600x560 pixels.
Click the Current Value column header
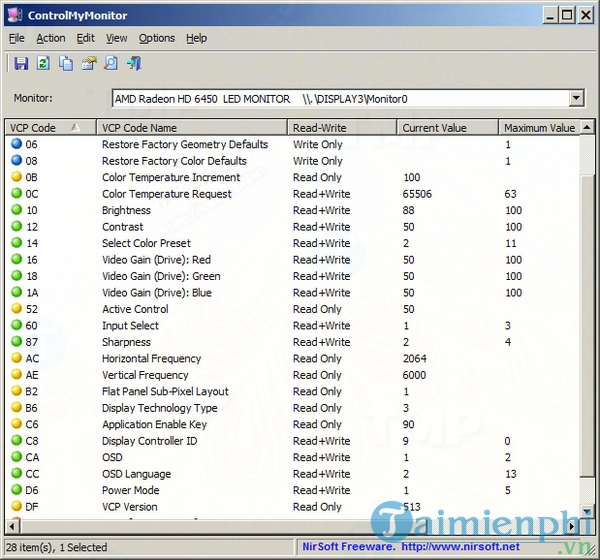click(447, 128)
